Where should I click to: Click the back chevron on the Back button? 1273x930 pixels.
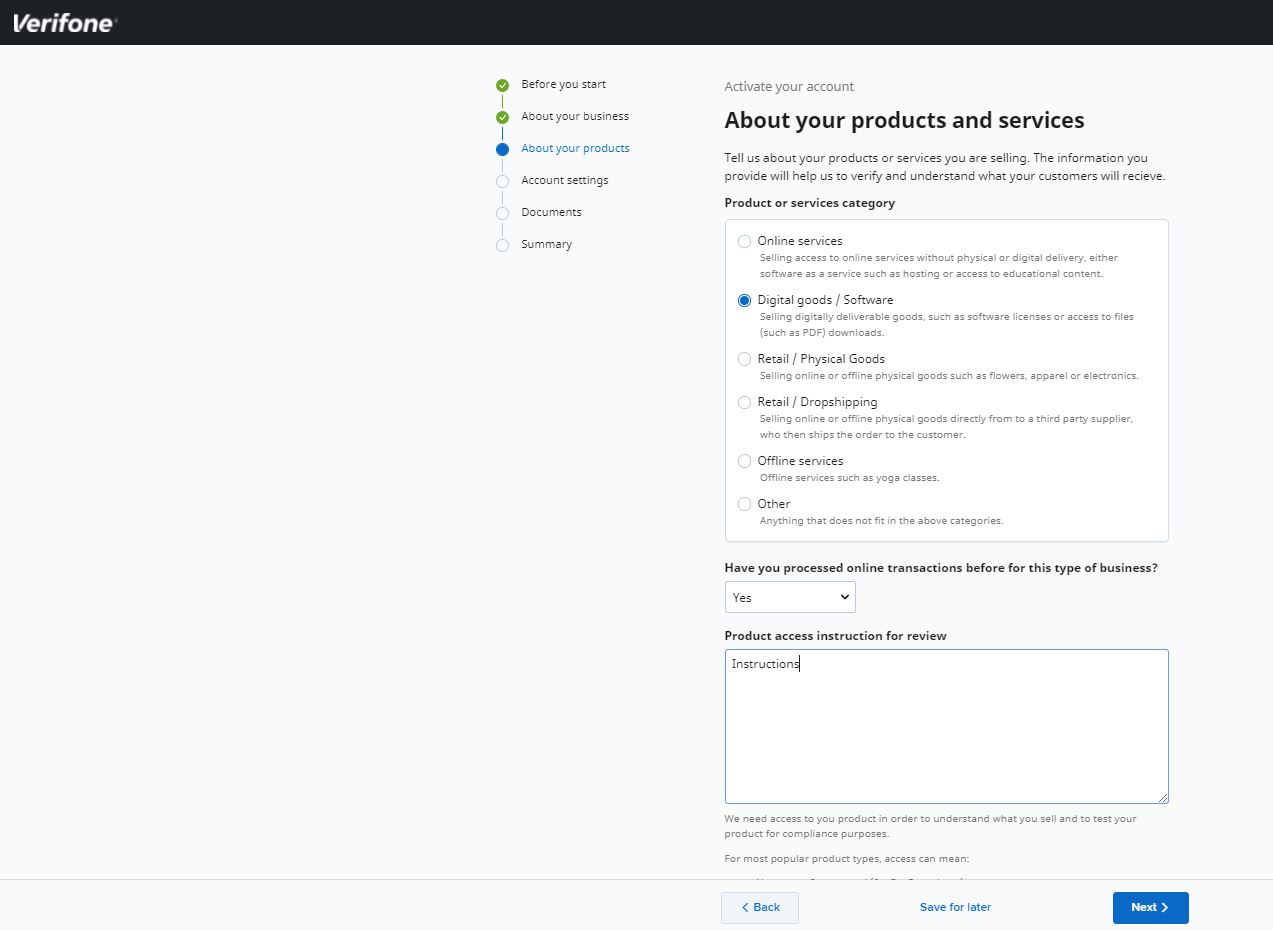click(744, 907)
